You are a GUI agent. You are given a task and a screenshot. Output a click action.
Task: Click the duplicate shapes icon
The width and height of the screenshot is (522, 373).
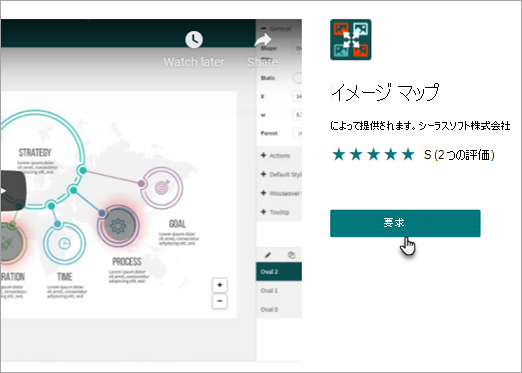coord(291,255)
